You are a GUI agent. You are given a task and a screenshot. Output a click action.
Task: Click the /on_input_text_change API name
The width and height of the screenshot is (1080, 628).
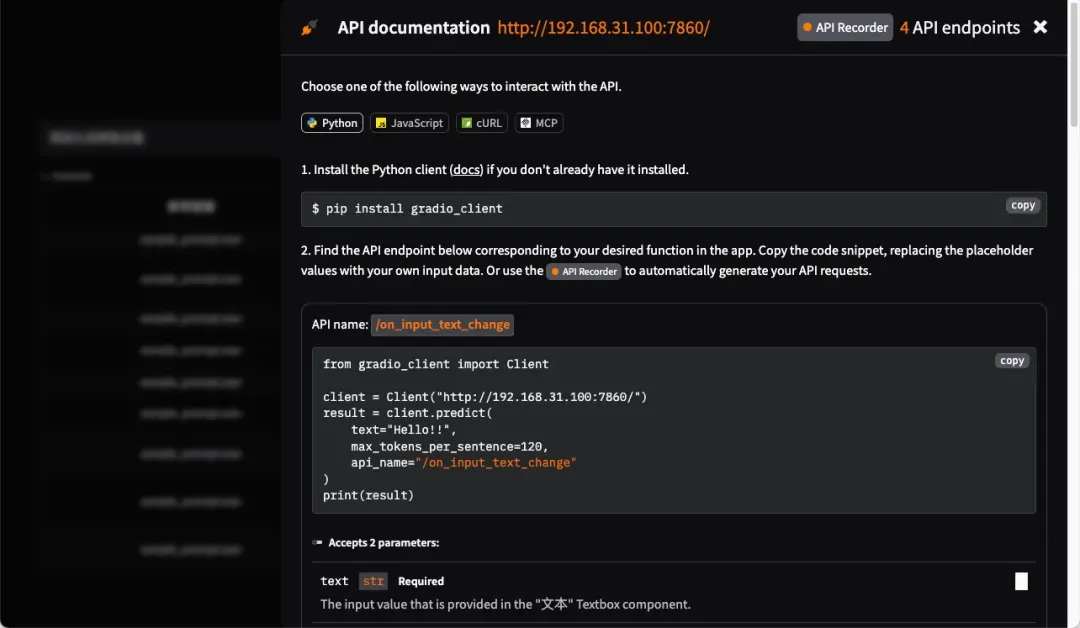[443, 324]
